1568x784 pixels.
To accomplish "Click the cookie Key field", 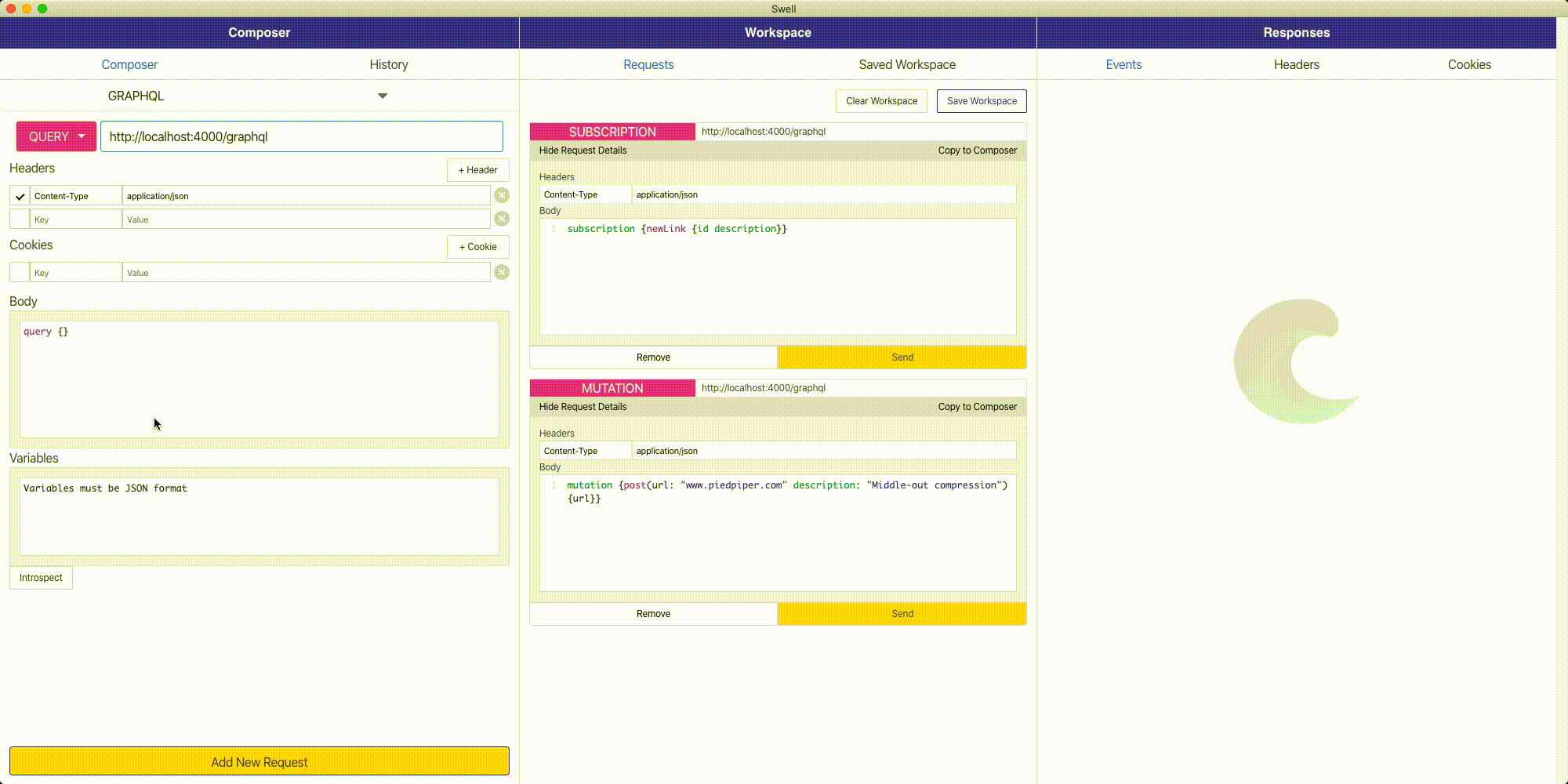I will click(76, 273).
